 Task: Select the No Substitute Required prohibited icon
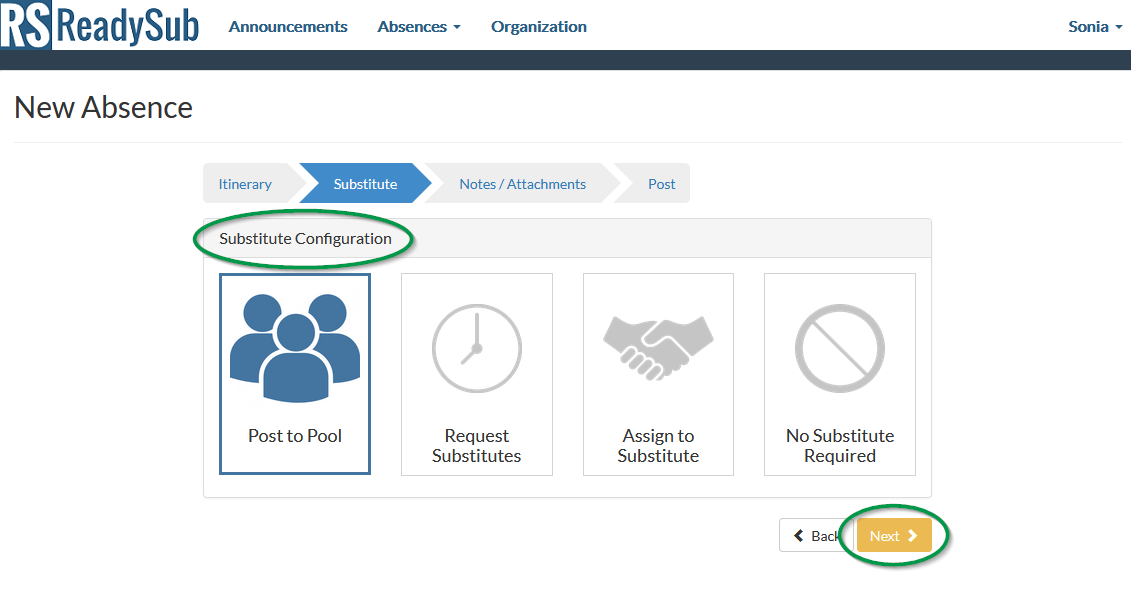pyautogui.click(x=840, y=348)
